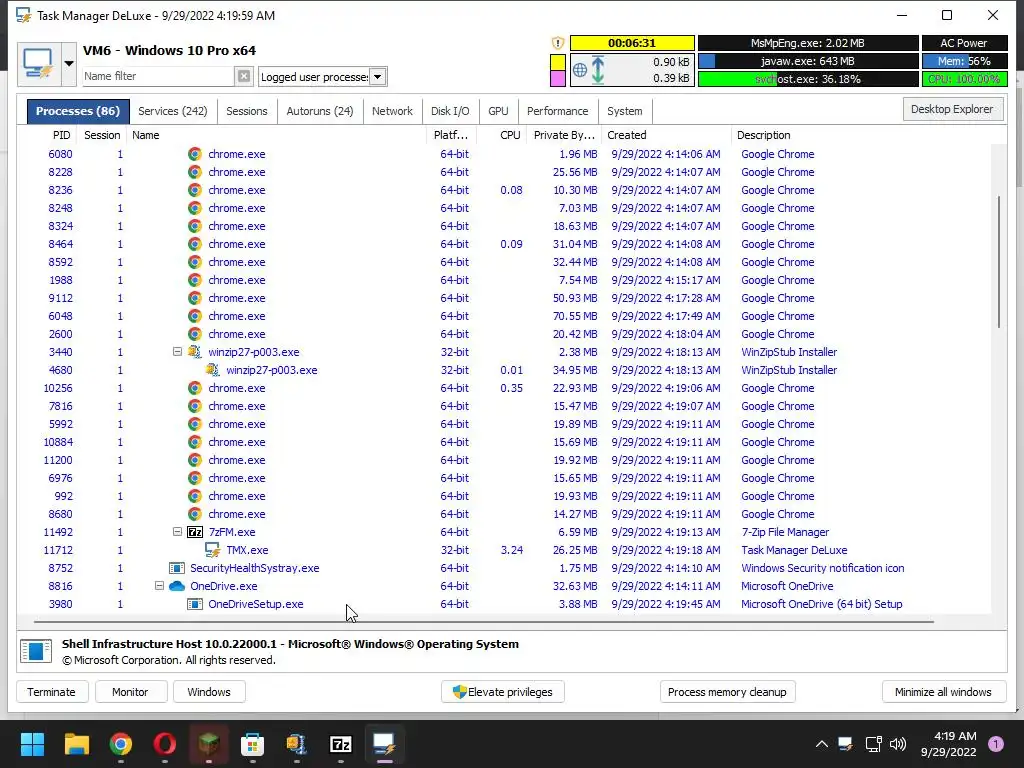Click the Windows button at the bottom
Viewport: 1024px width, 768px height.
[209, 692]
